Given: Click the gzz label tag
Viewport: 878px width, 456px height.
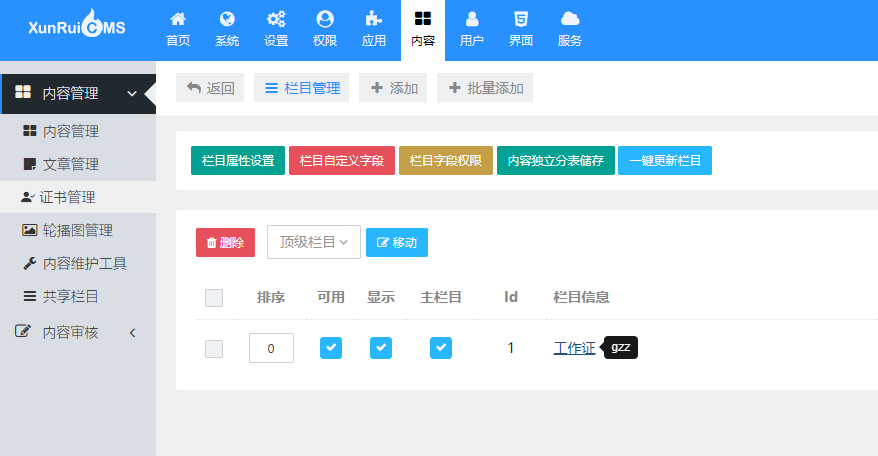Looking at the screenshot, I should (620, 347).
